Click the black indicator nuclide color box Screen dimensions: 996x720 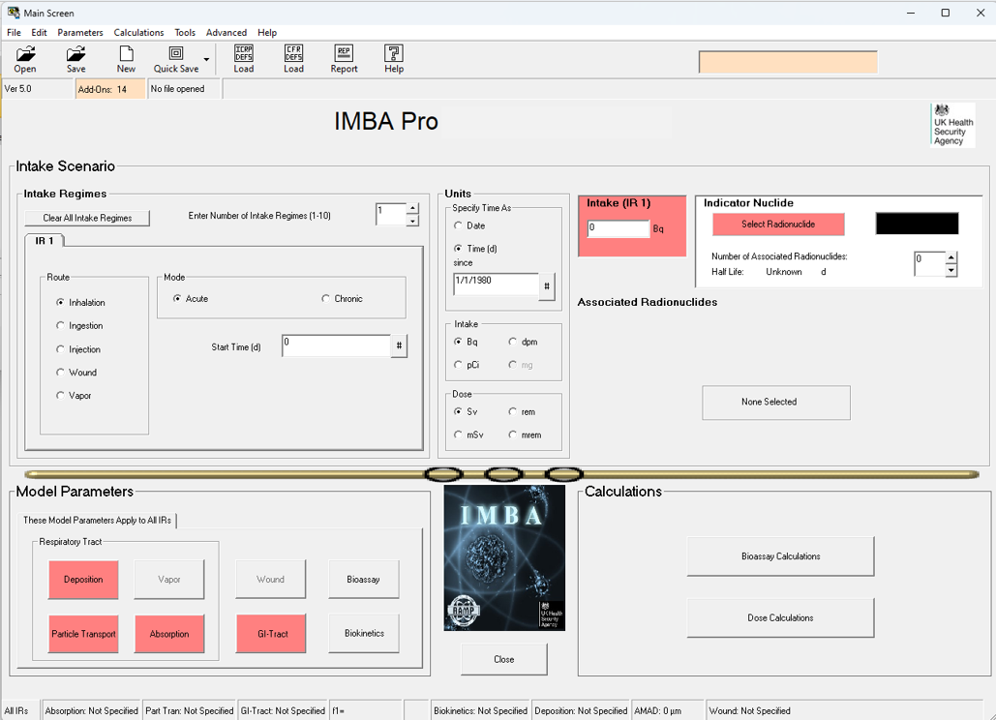coord(916,224)
